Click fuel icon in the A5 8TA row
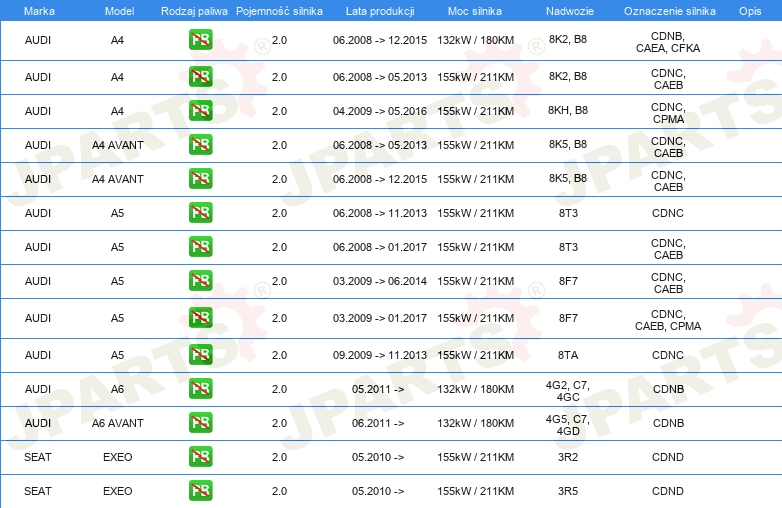Viewport: 782px width, 508px height. click(200, 354)
